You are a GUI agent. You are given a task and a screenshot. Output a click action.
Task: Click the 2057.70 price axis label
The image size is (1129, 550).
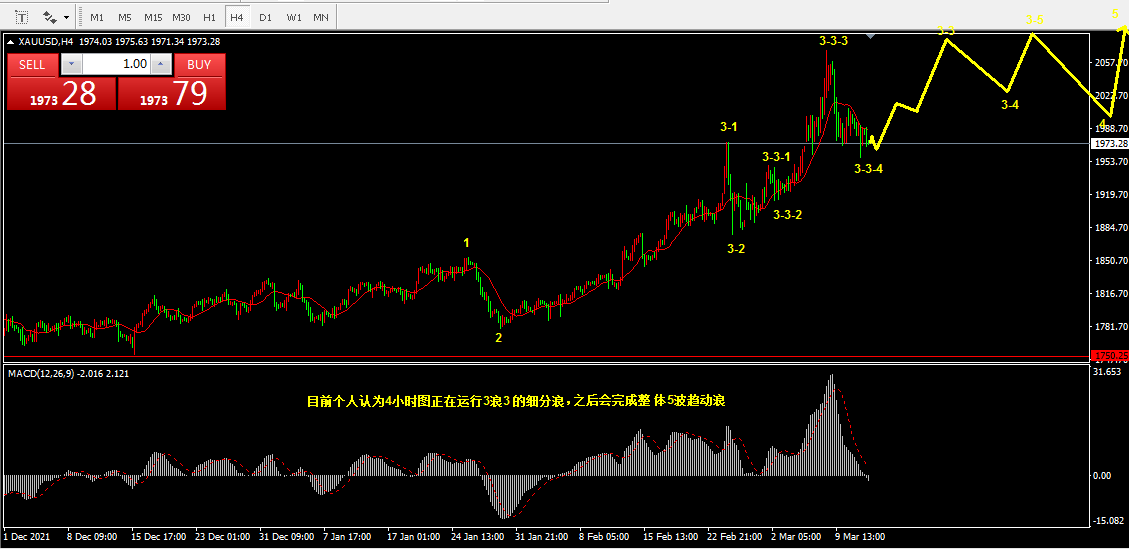pos(1111,63)
